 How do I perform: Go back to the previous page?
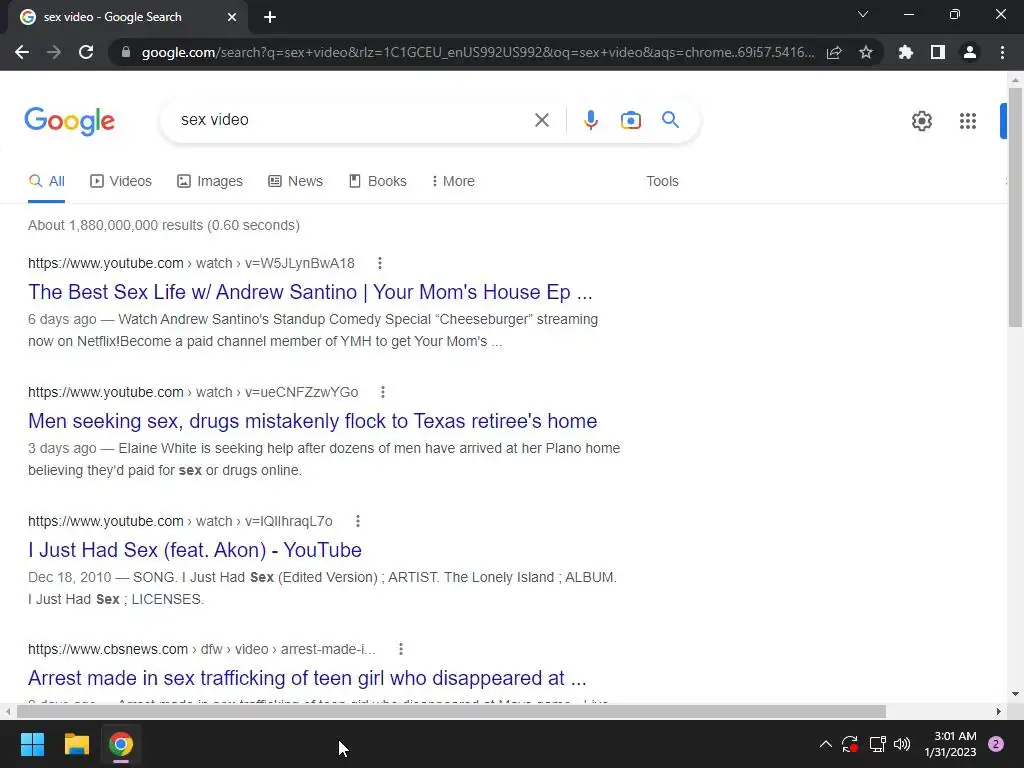click(x=22, y=52)
